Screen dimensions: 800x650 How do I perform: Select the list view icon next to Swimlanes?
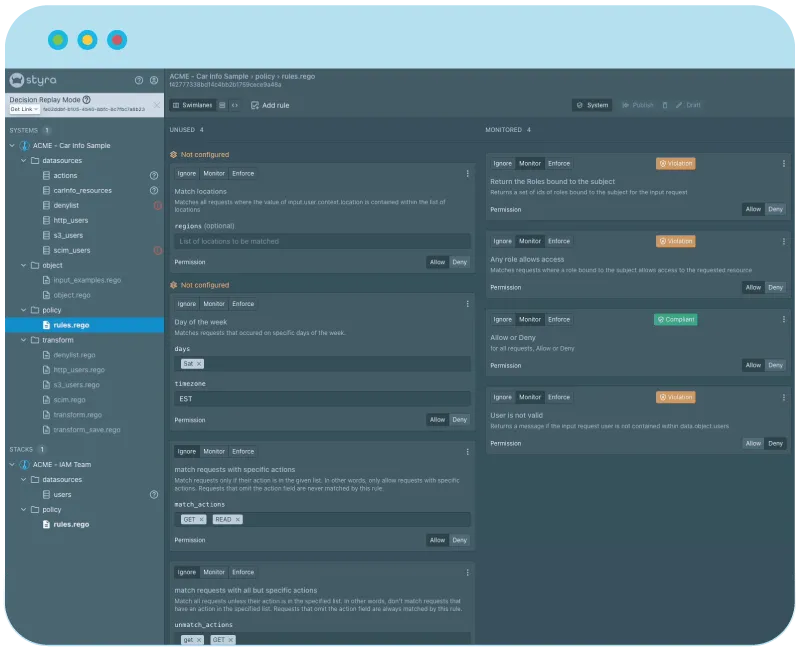tap(221, 105)
